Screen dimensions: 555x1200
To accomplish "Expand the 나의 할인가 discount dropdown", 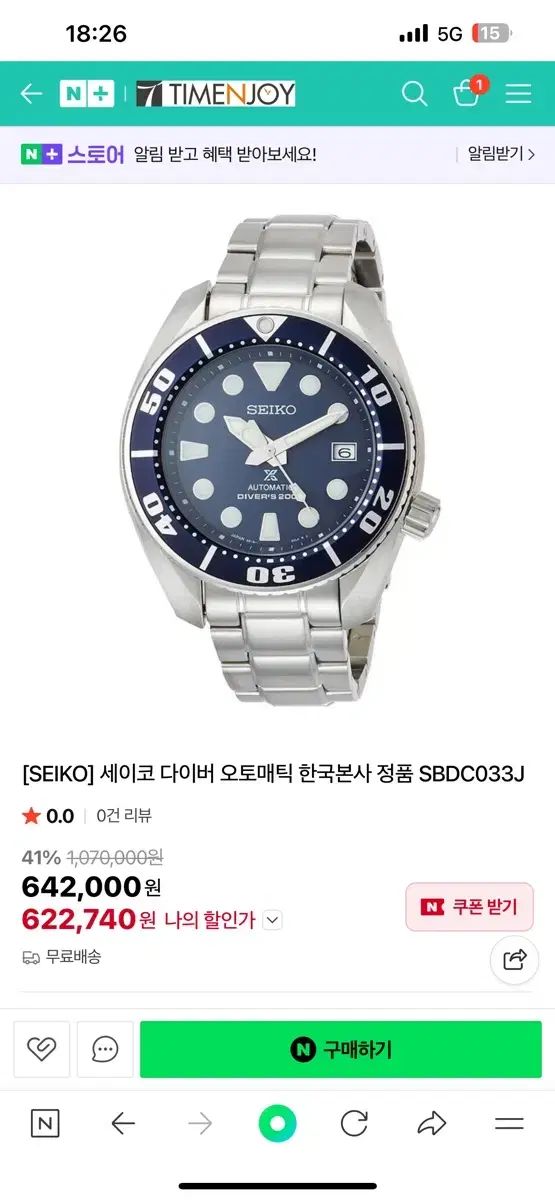I will click(x=272, y=920).
